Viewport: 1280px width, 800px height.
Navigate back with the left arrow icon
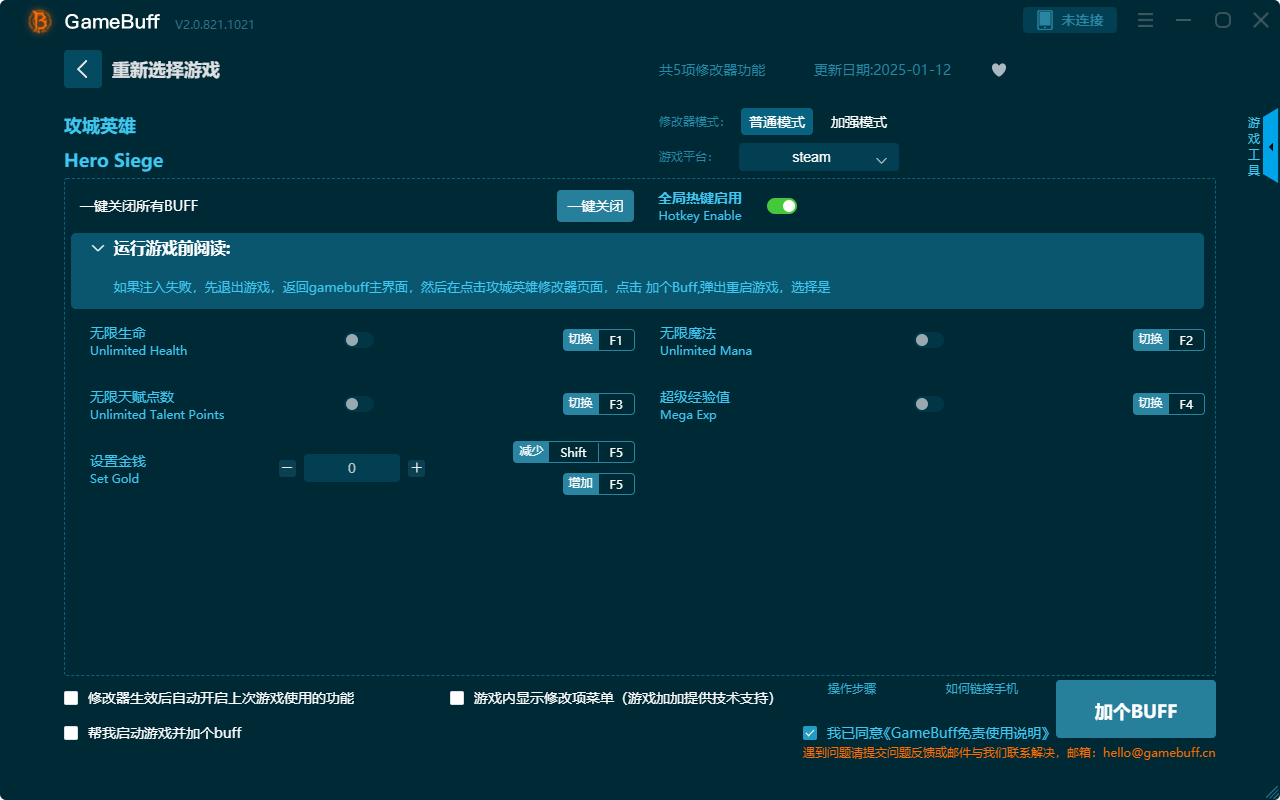pos(83,68)
